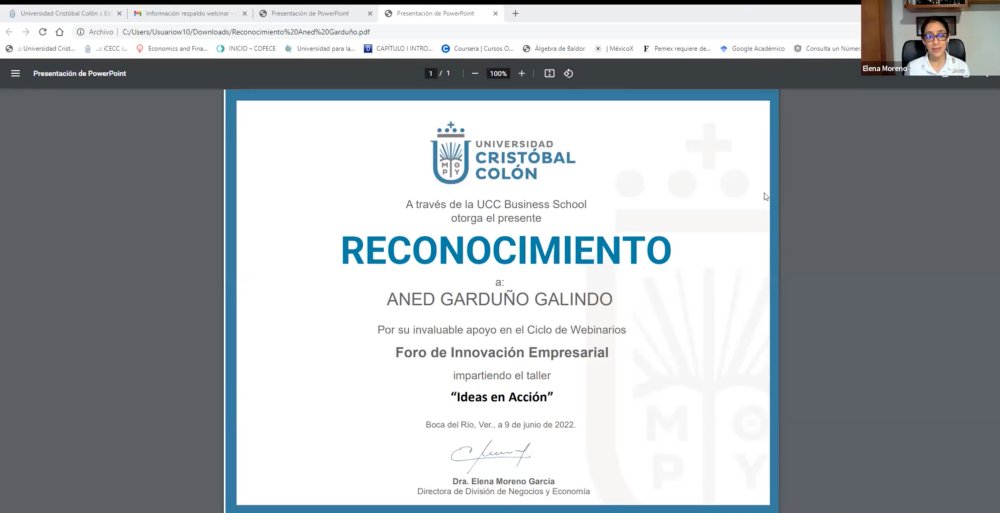Click the PDF page number field
Viewport: 1000px width, 513px height.
point(431,73)
